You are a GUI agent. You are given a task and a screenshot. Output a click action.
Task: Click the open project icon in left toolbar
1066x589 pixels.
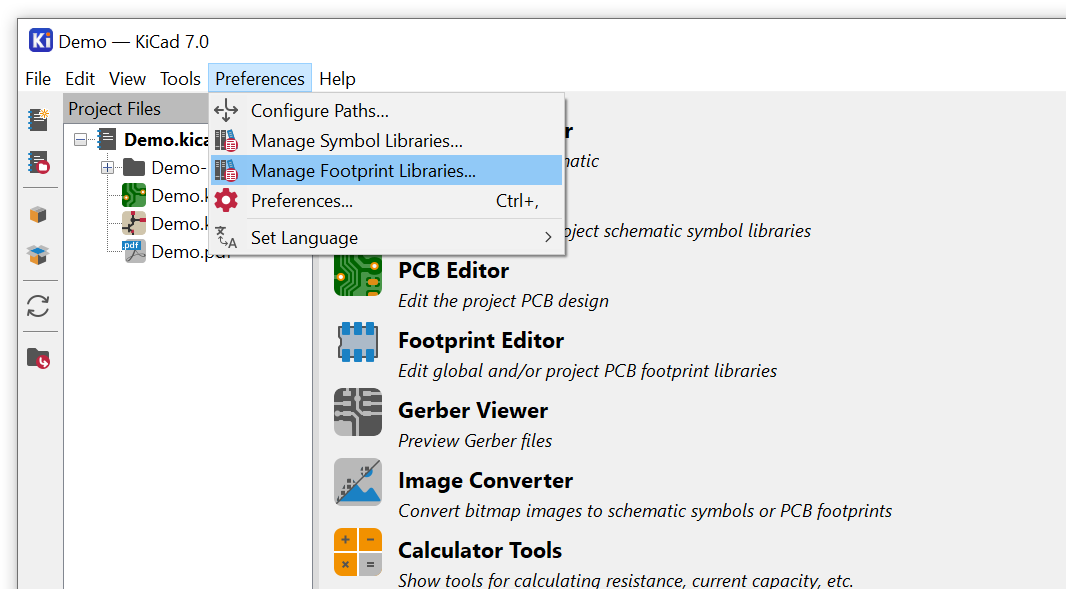tap(38, 162)
